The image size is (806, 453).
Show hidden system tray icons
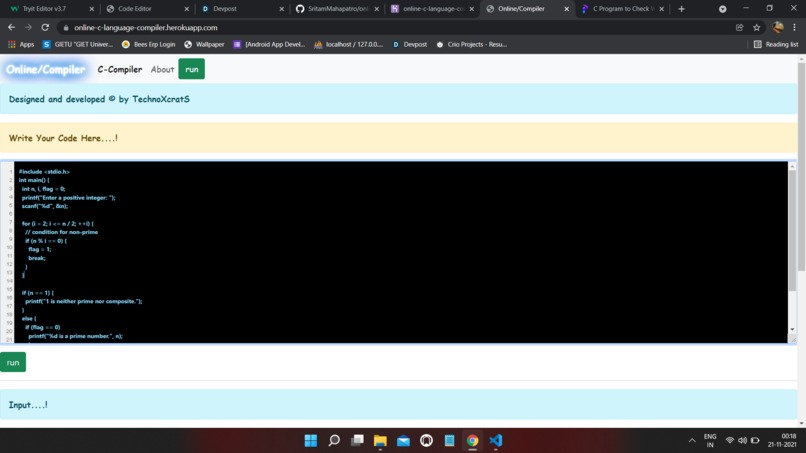[x=692, y=441]
